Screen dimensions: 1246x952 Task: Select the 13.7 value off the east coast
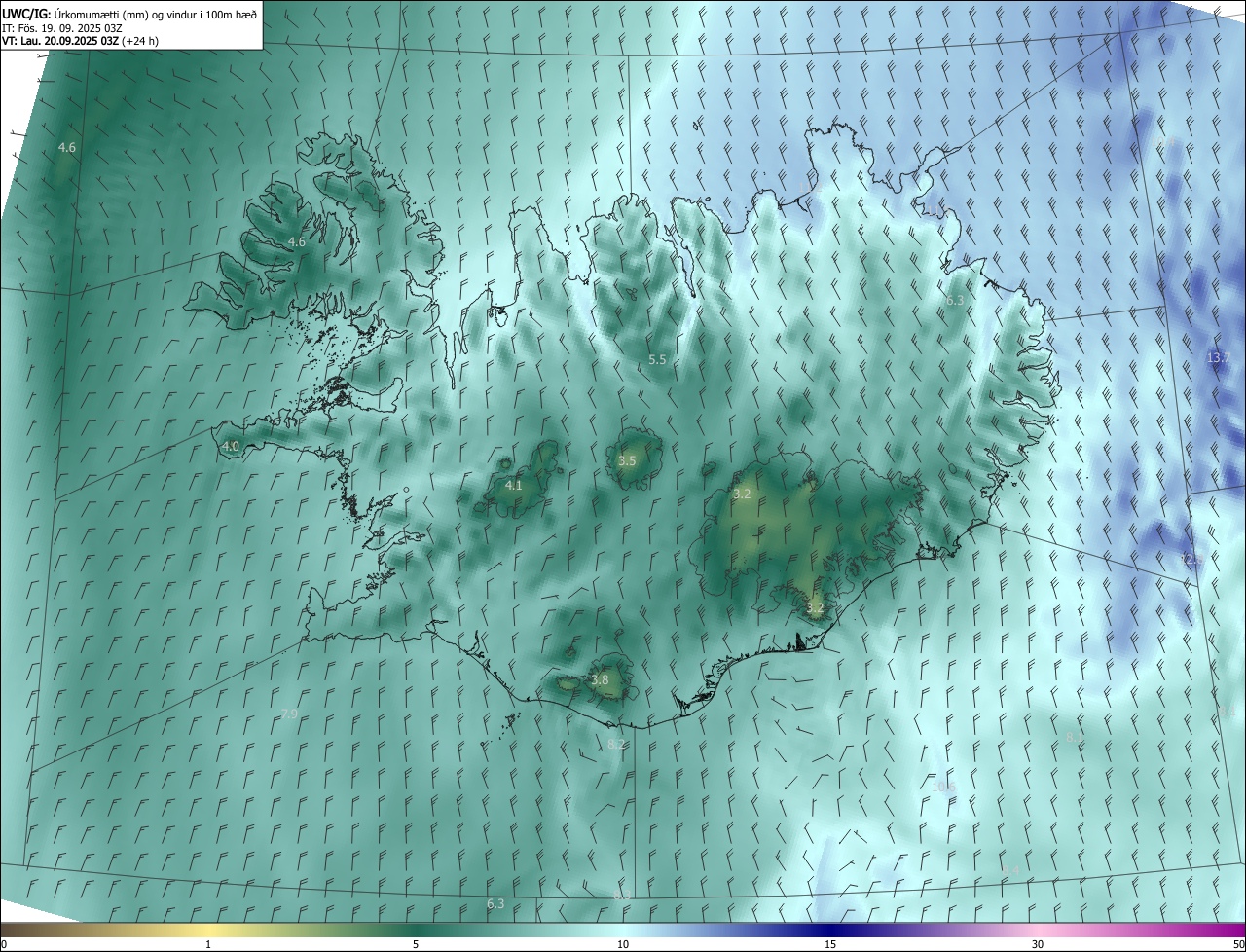1219,357
